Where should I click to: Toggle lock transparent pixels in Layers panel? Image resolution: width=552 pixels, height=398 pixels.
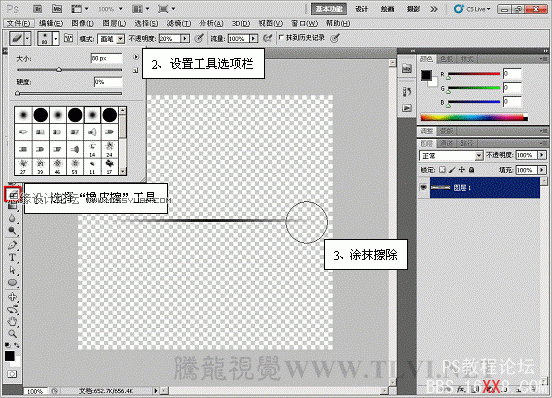(x=442, y=170)
